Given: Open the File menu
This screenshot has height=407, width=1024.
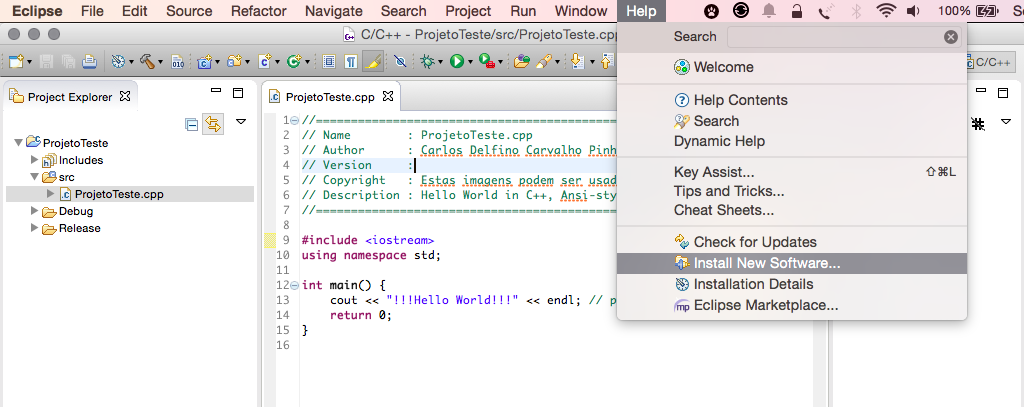Looking at the screenshot, I should point(93,11).
